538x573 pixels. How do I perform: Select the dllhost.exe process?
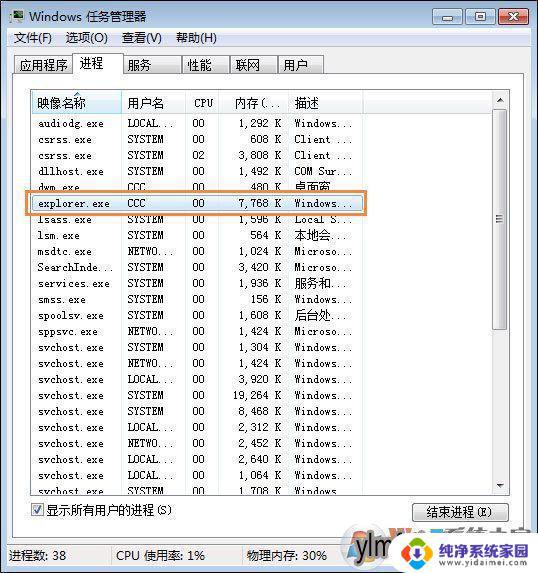point(197,171)
